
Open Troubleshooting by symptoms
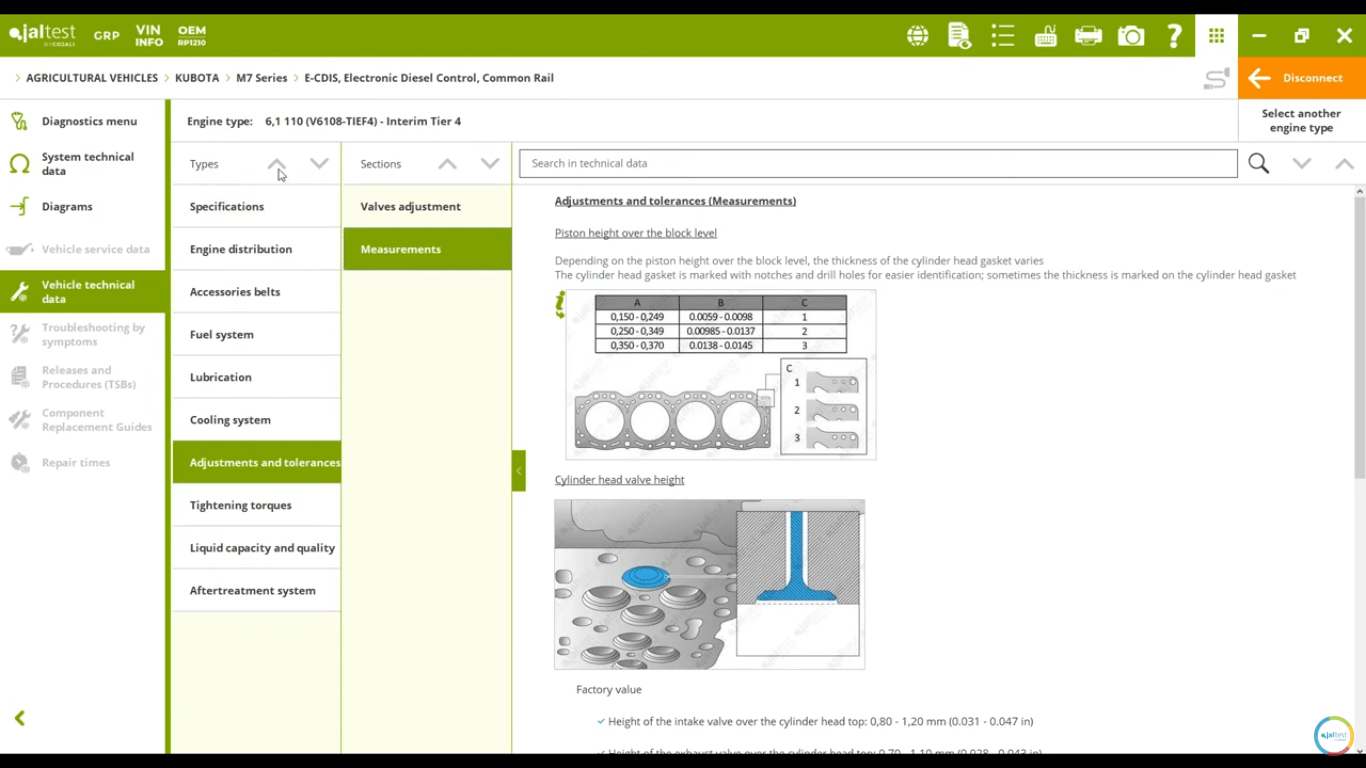point(84,334)
